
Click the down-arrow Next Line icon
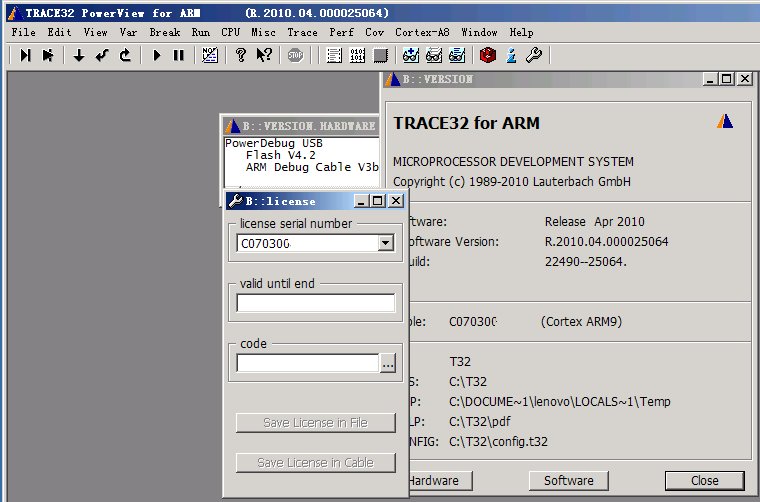pos(79,55)
